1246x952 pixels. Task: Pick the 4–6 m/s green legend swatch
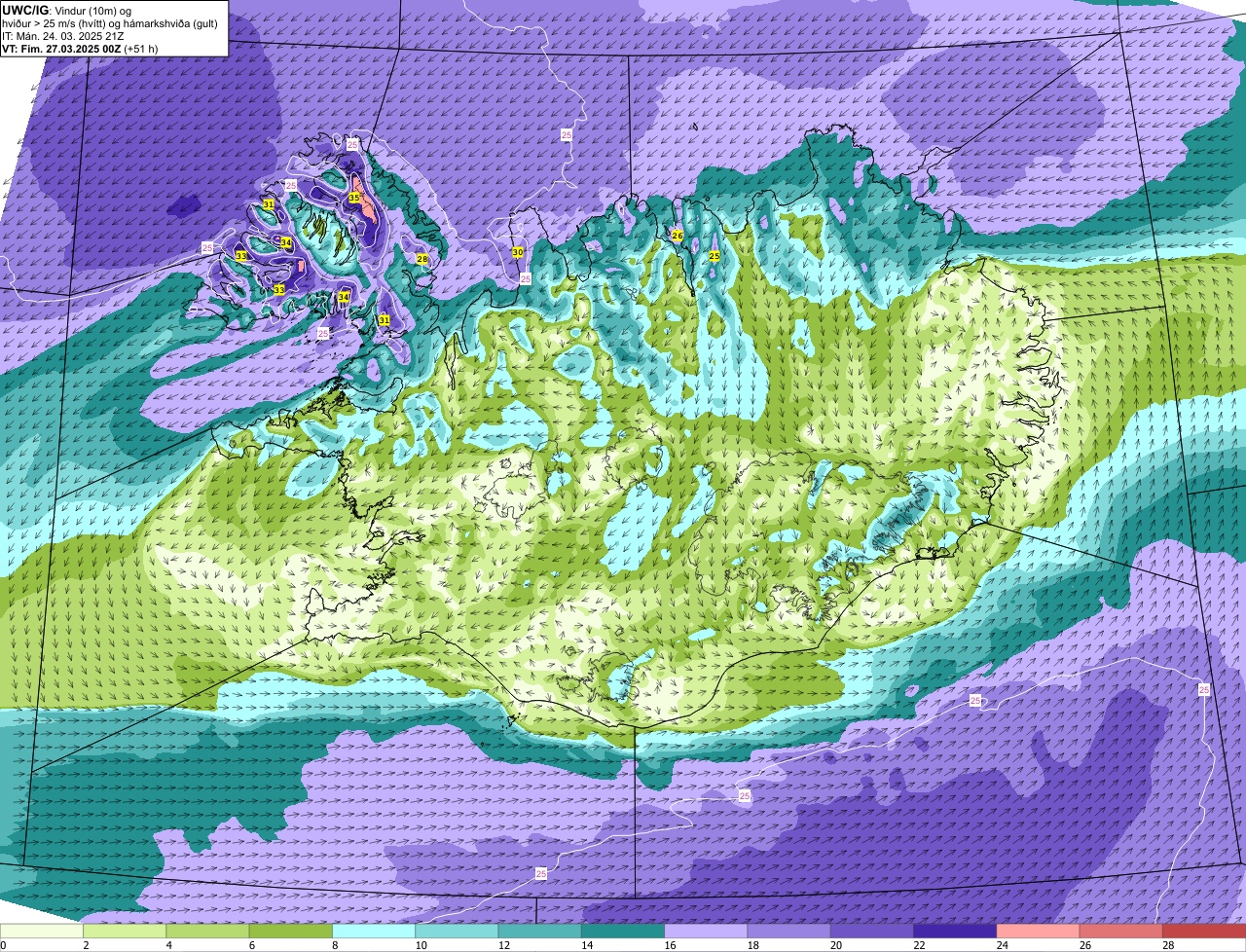pyautogui.click(x=207, y=932)
